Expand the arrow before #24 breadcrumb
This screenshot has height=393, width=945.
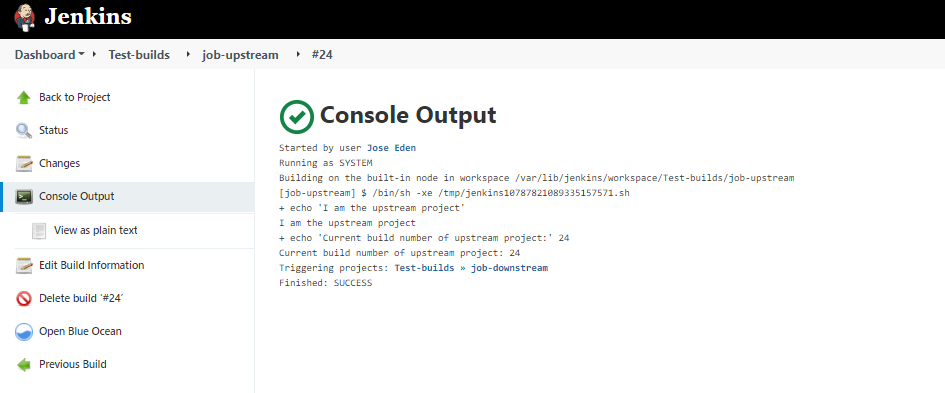298,55
